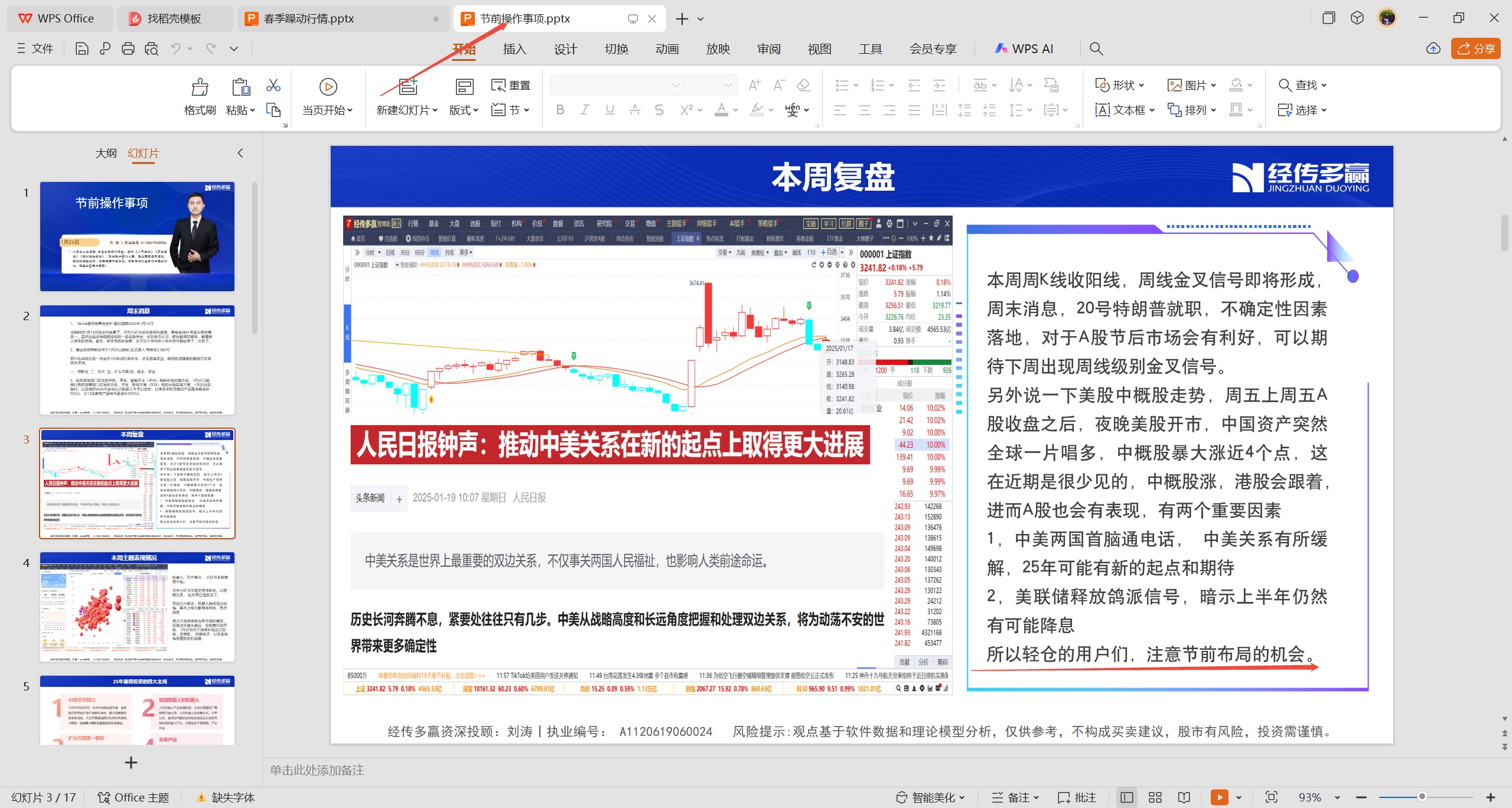
Task: Click the Shape insert icon
Action: (1102, 86)
